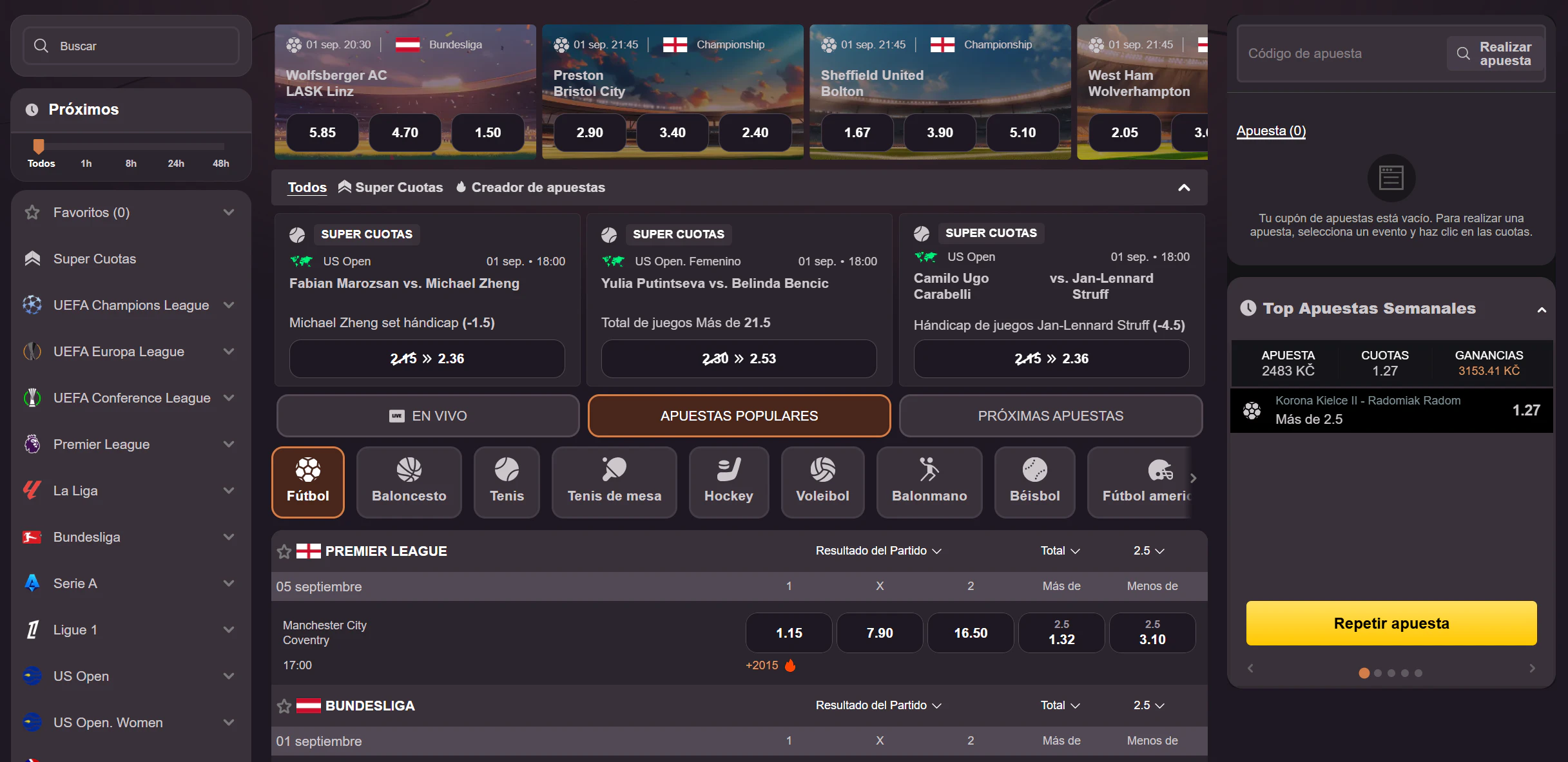Favorite the BUNDESLIGA section with star
The width and height of the screenshot is (1568, 762).
coord(284,706)
